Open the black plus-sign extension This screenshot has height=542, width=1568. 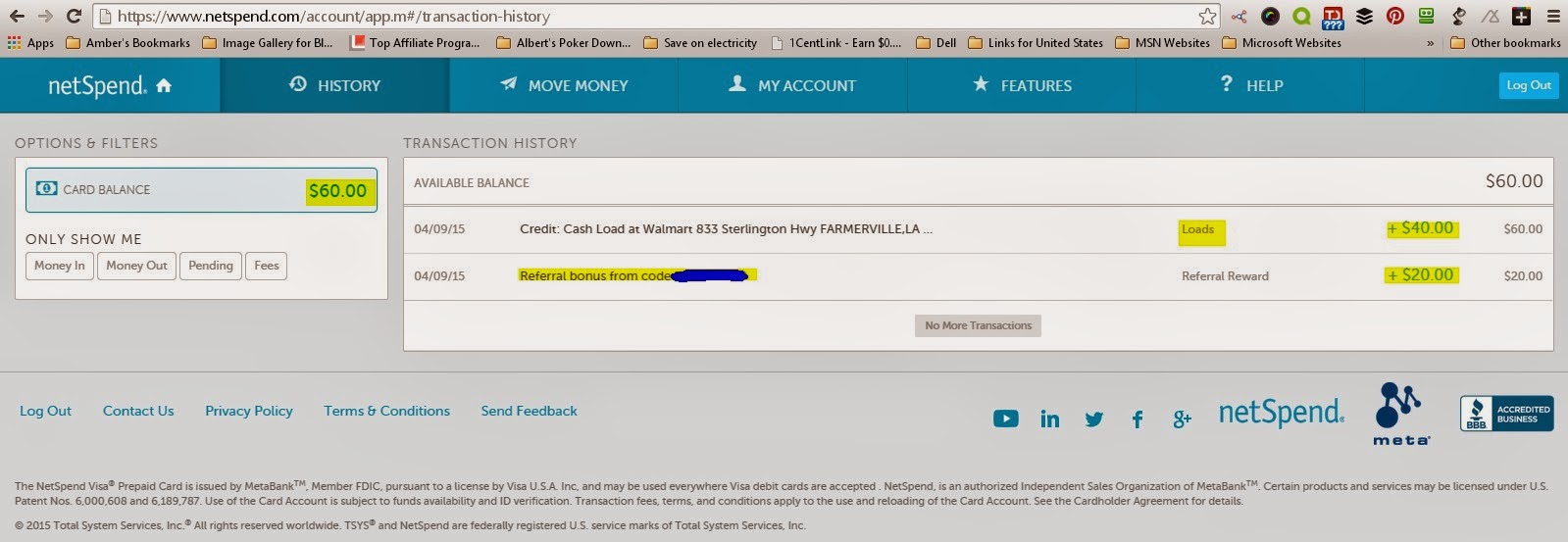[x=1521, y=16]
